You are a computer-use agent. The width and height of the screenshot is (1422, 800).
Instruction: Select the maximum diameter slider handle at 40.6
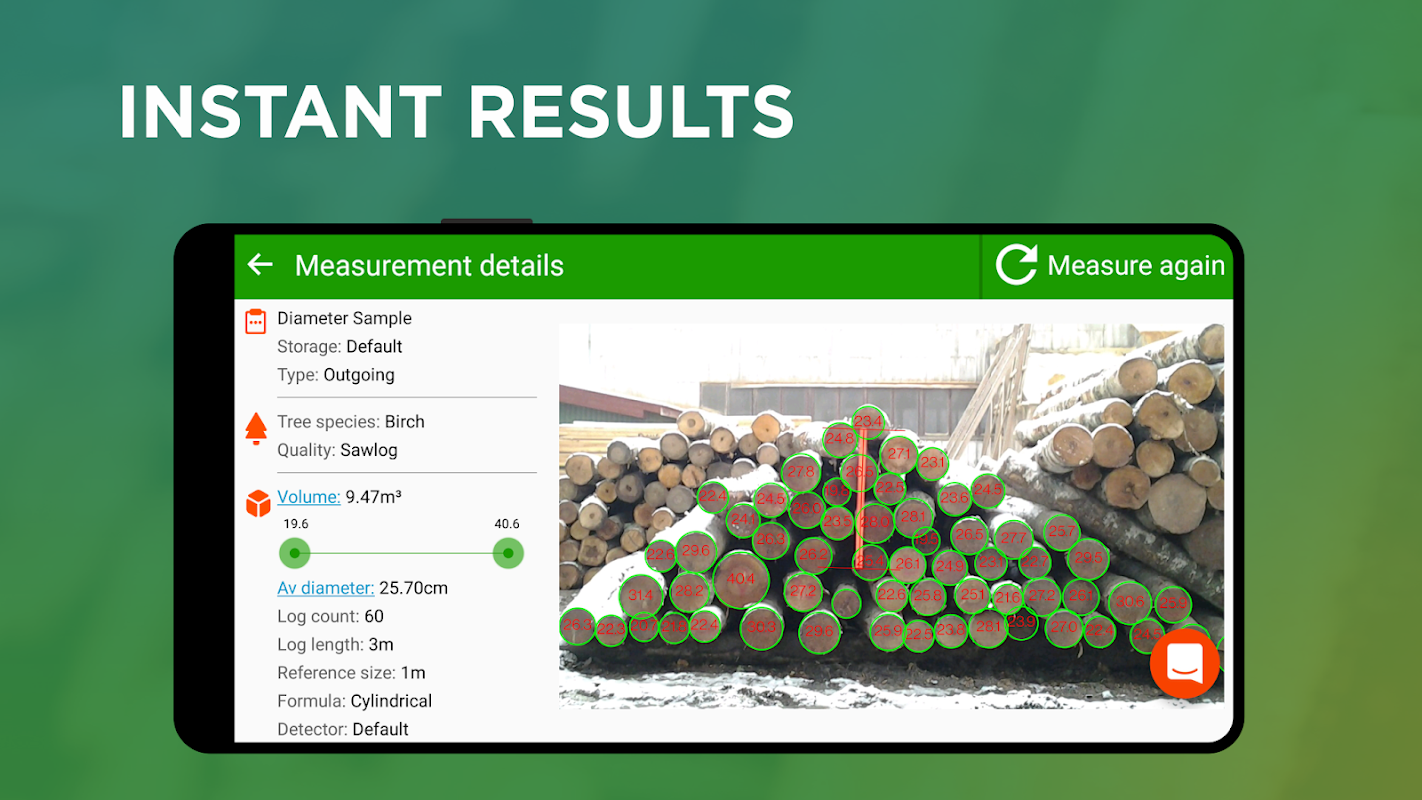click(x=508, y=552)
